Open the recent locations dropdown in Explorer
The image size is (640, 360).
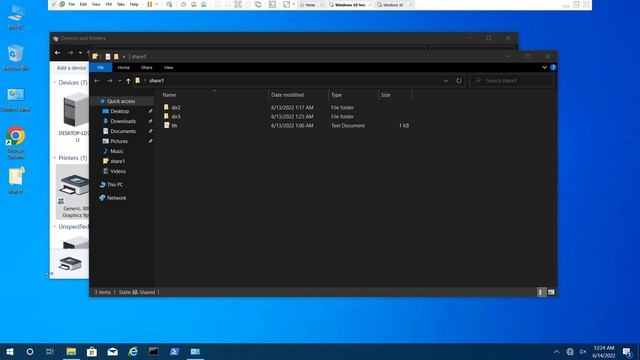tap(120, 81)
